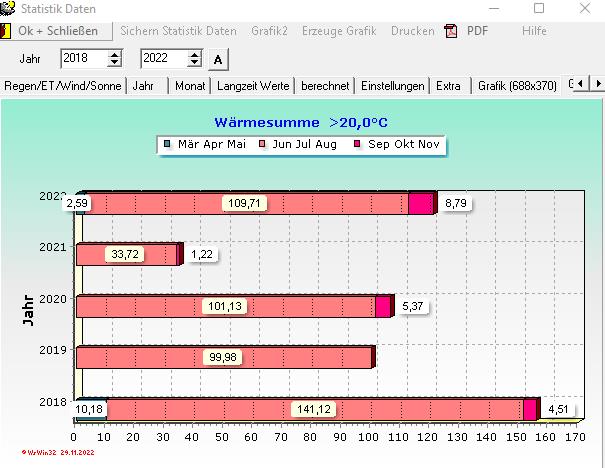Increase the end year 2022 spinner
This screenshot has height=468, width=605.
195,54
